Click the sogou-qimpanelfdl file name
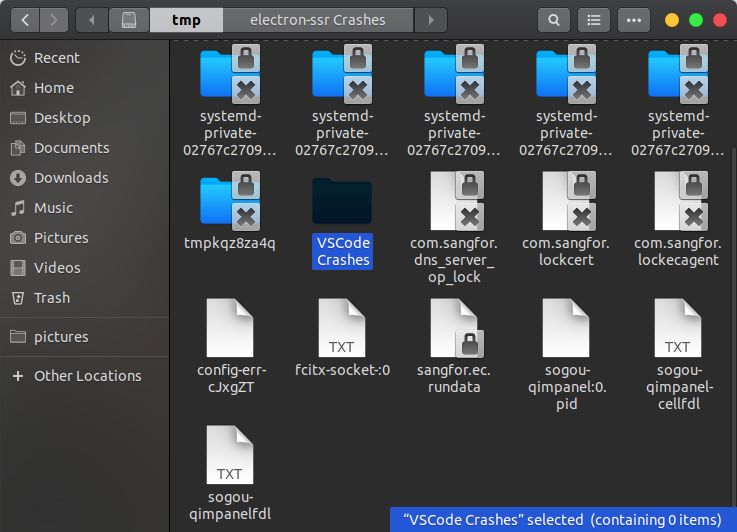 pos(230,505)
